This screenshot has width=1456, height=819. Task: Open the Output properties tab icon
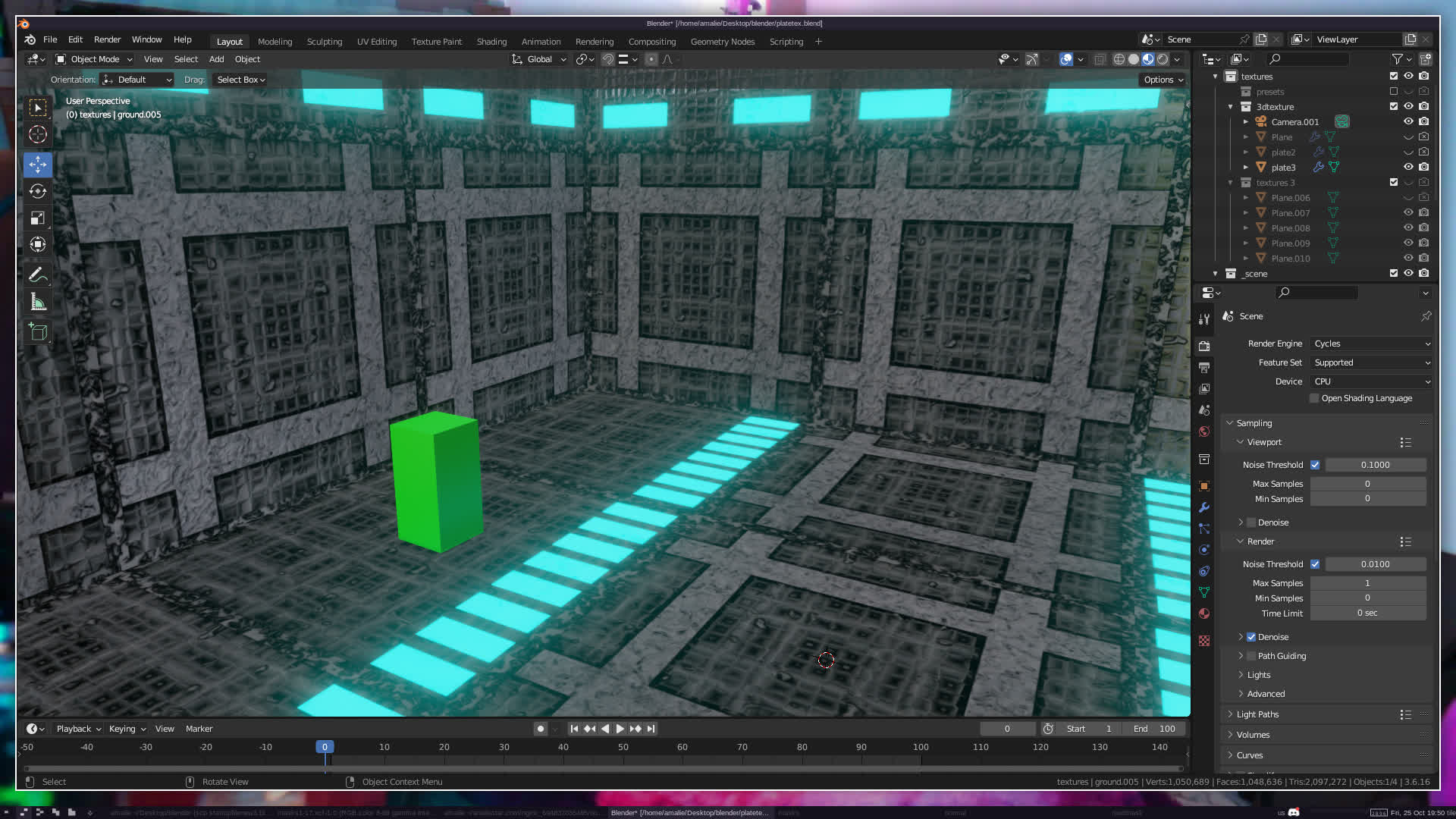coord(1204,368)
